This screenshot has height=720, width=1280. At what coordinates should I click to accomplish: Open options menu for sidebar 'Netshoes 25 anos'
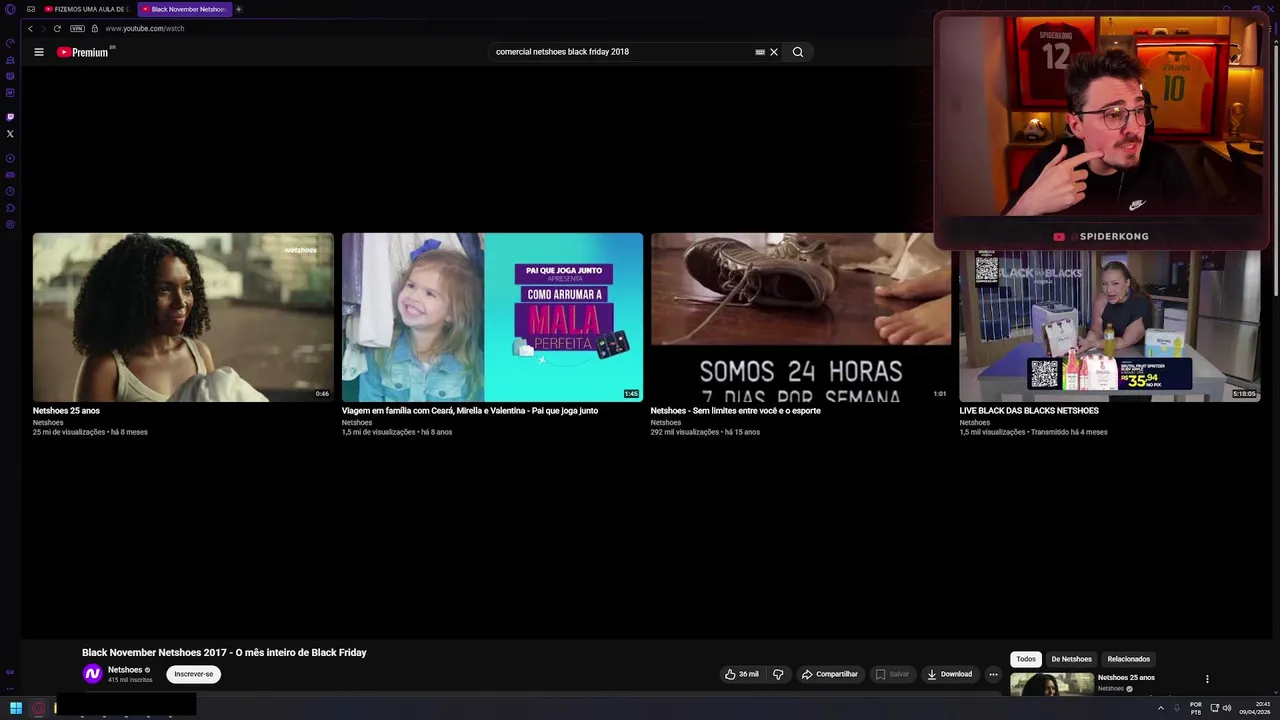(x=1207, y=679)
